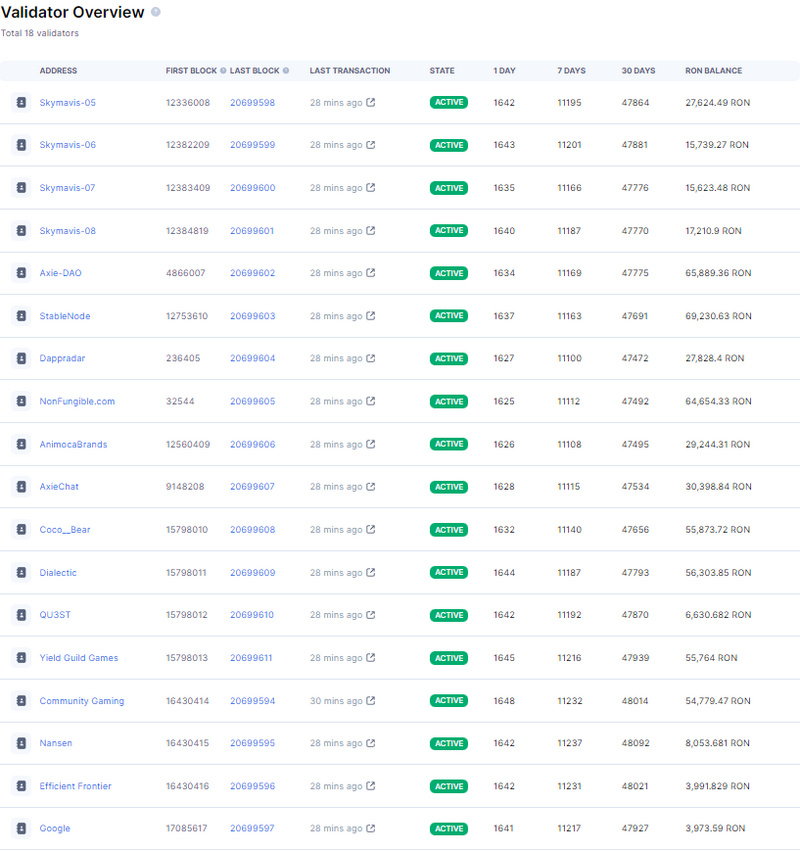The height and width of the screenshot is (851, 800).
Task: Click the ADDRESS column header
Action: 58,71
